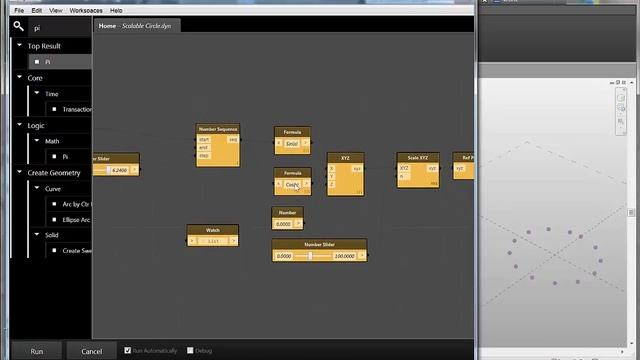Click the xyz input of Ref P node
Viewport: 640px width, 360px height.
pyautogui.click(x=460, y=168)
